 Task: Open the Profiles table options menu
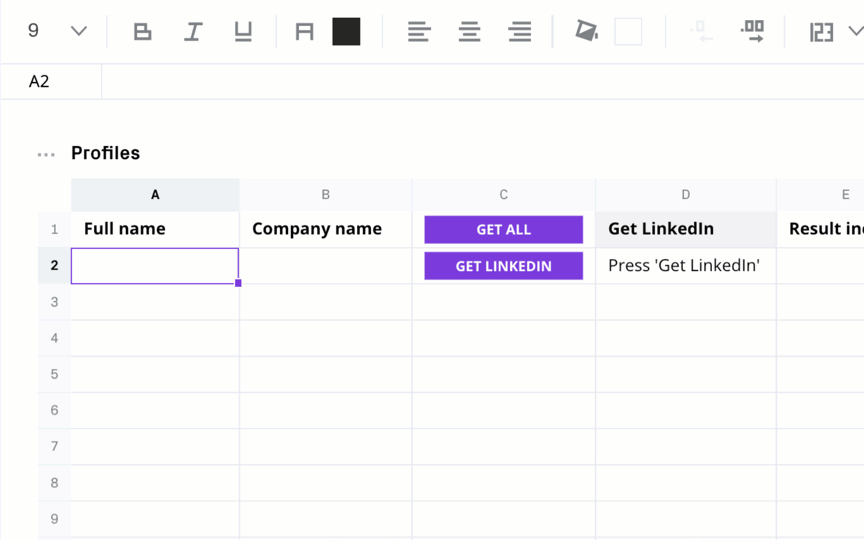tap(46, 154)
